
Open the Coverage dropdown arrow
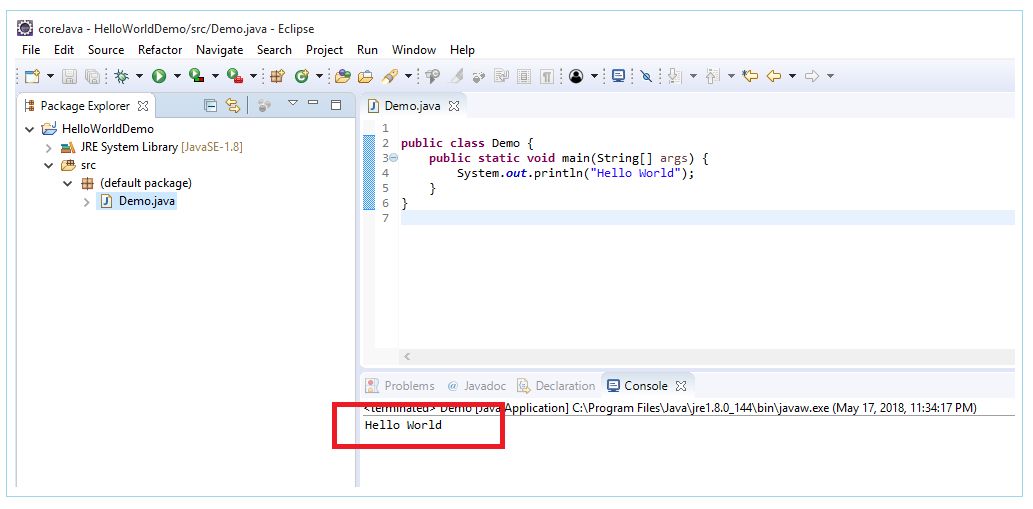[215, 76]
